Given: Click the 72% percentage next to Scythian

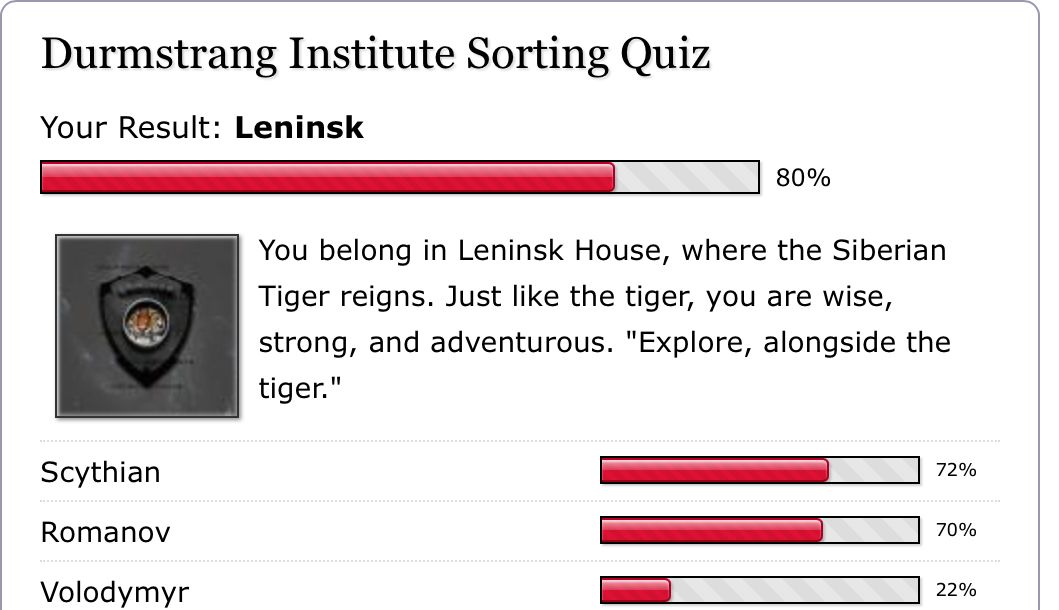Looking at the screenshot, I should pos(956,469).
